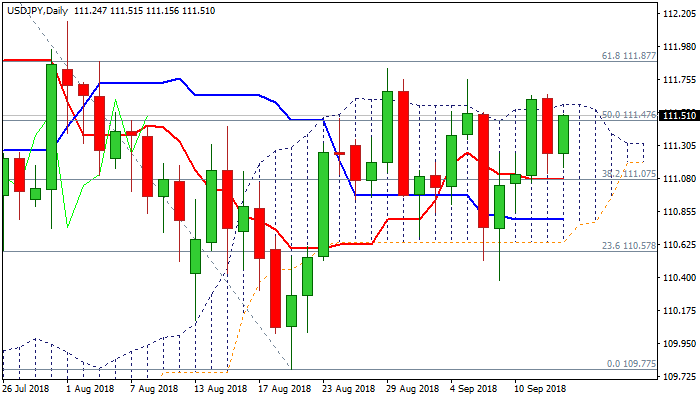The height and width of the screenshot is (400, 700).
Task: Click the 110.400 price axis label
Action: pyautogui.click(x=678, y=278)
